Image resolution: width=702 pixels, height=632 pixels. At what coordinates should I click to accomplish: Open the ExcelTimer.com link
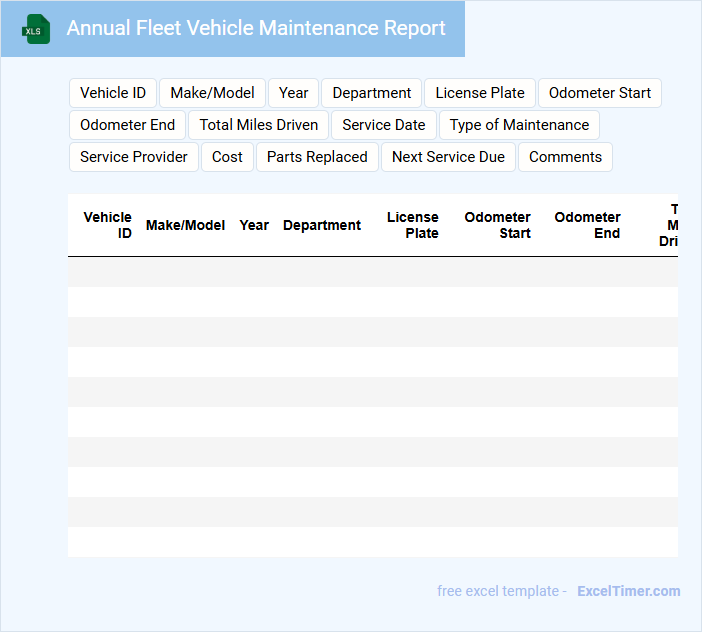pos(628,591)
